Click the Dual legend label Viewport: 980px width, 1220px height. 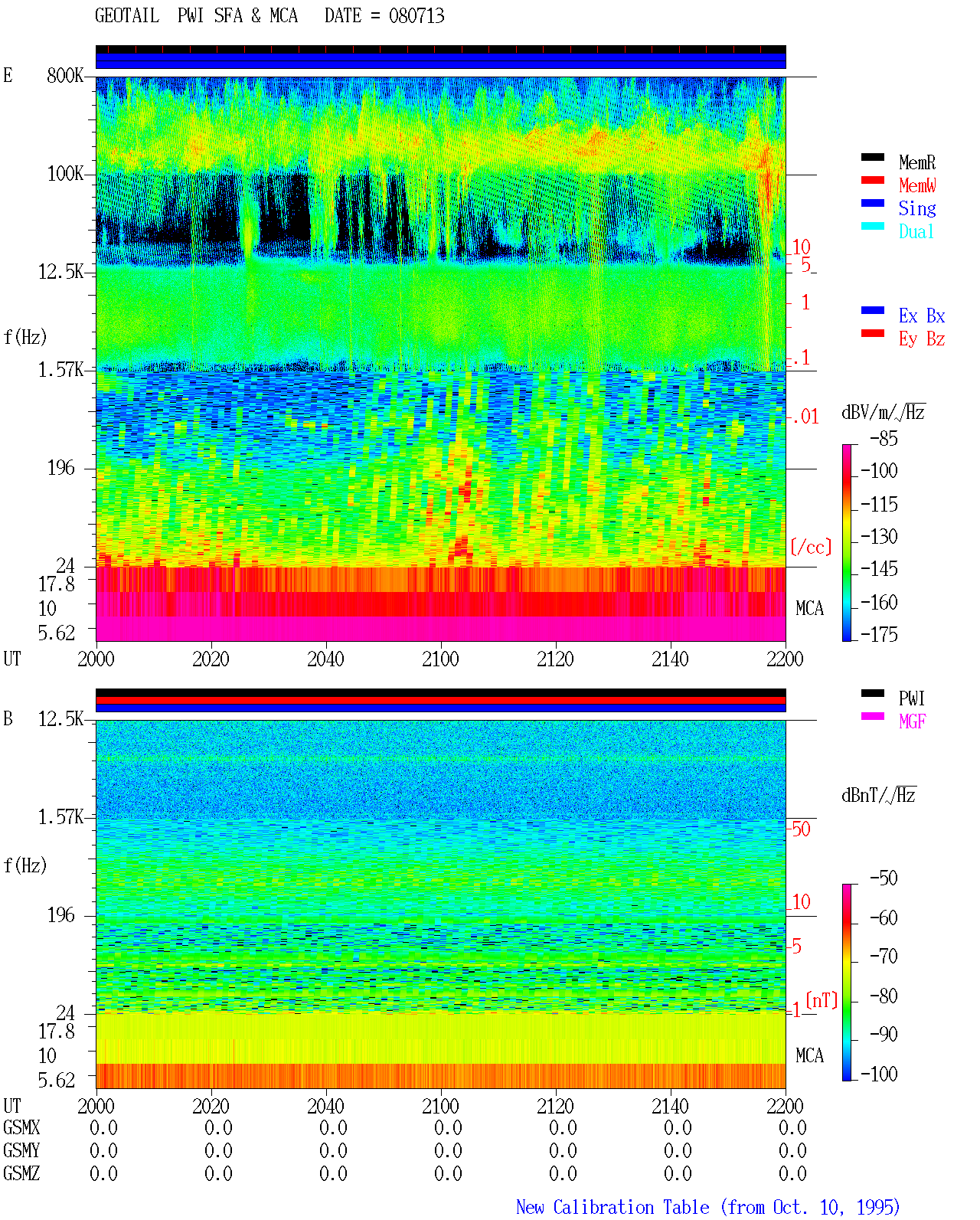coord(917,231)
